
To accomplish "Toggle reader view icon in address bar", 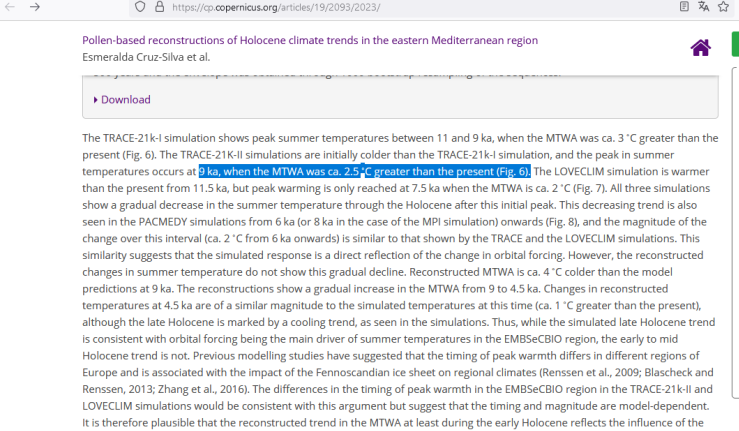I will point(684,7).
